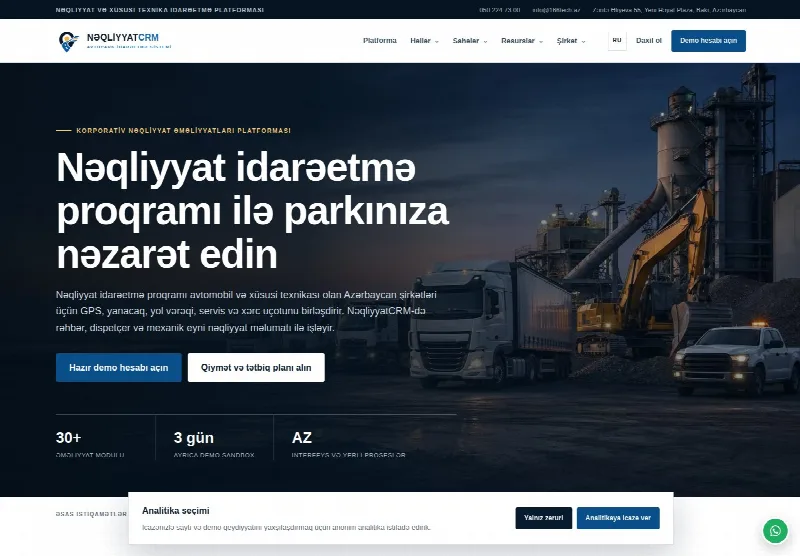This screenshot has height=556, width=800.
Task: Click Qiymət və tətbiq planı alın button
Action: (256, 367)
